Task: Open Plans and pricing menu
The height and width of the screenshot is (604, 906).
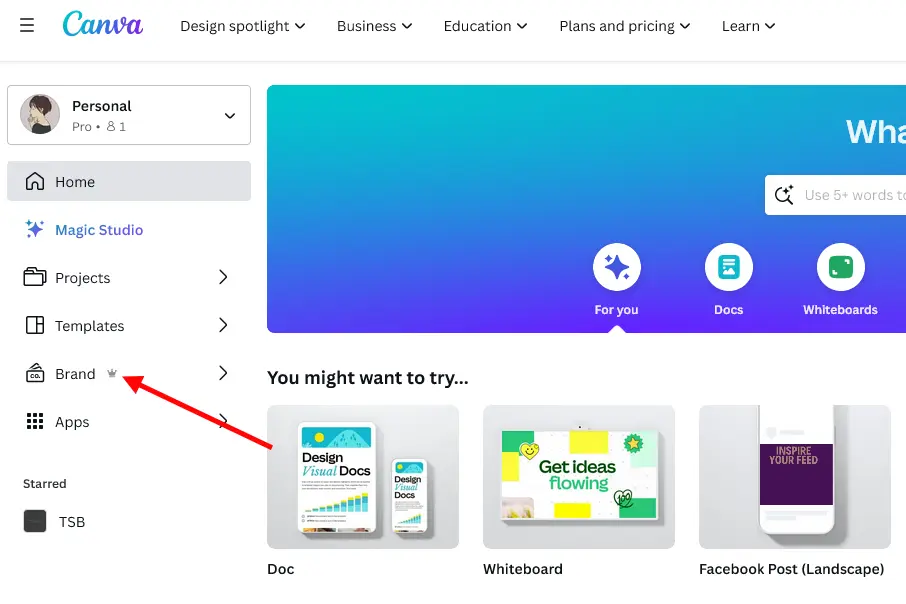Action: [624, 26]
